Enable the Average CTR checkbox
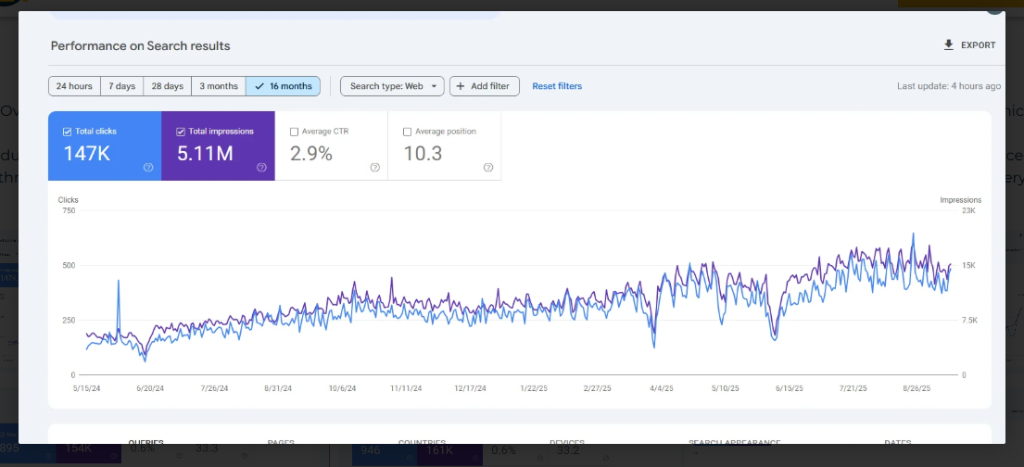1024x467 pixels. point(294,132)
